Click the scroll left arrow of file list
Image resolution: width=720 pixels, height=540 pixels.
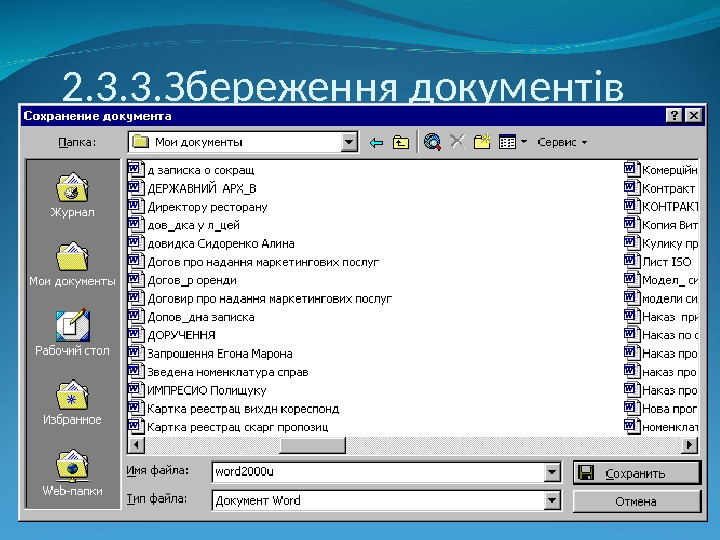tap(136, 445)
